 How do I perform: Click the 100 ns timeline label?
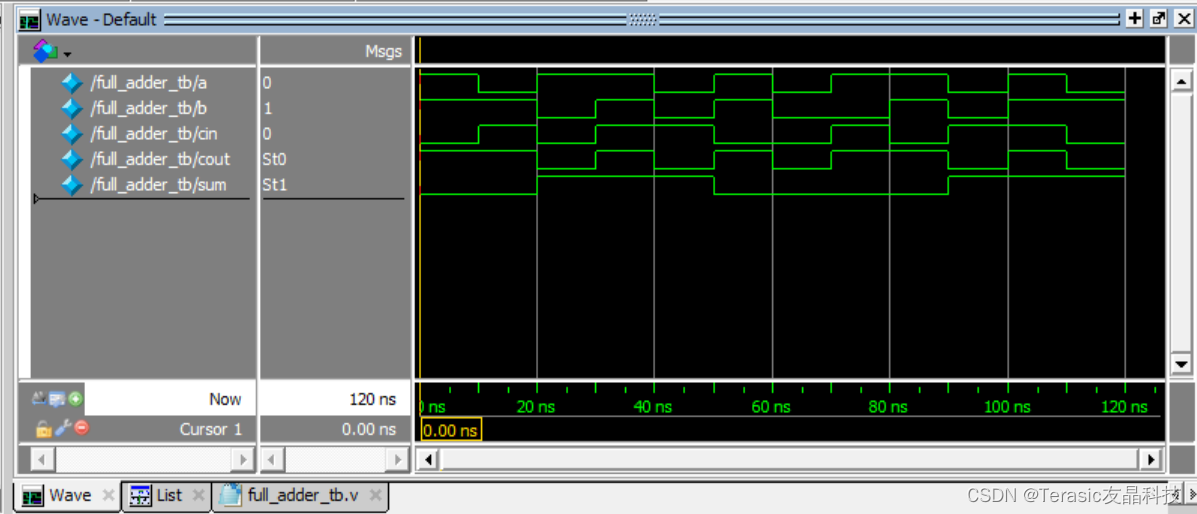pos(1007,407)
